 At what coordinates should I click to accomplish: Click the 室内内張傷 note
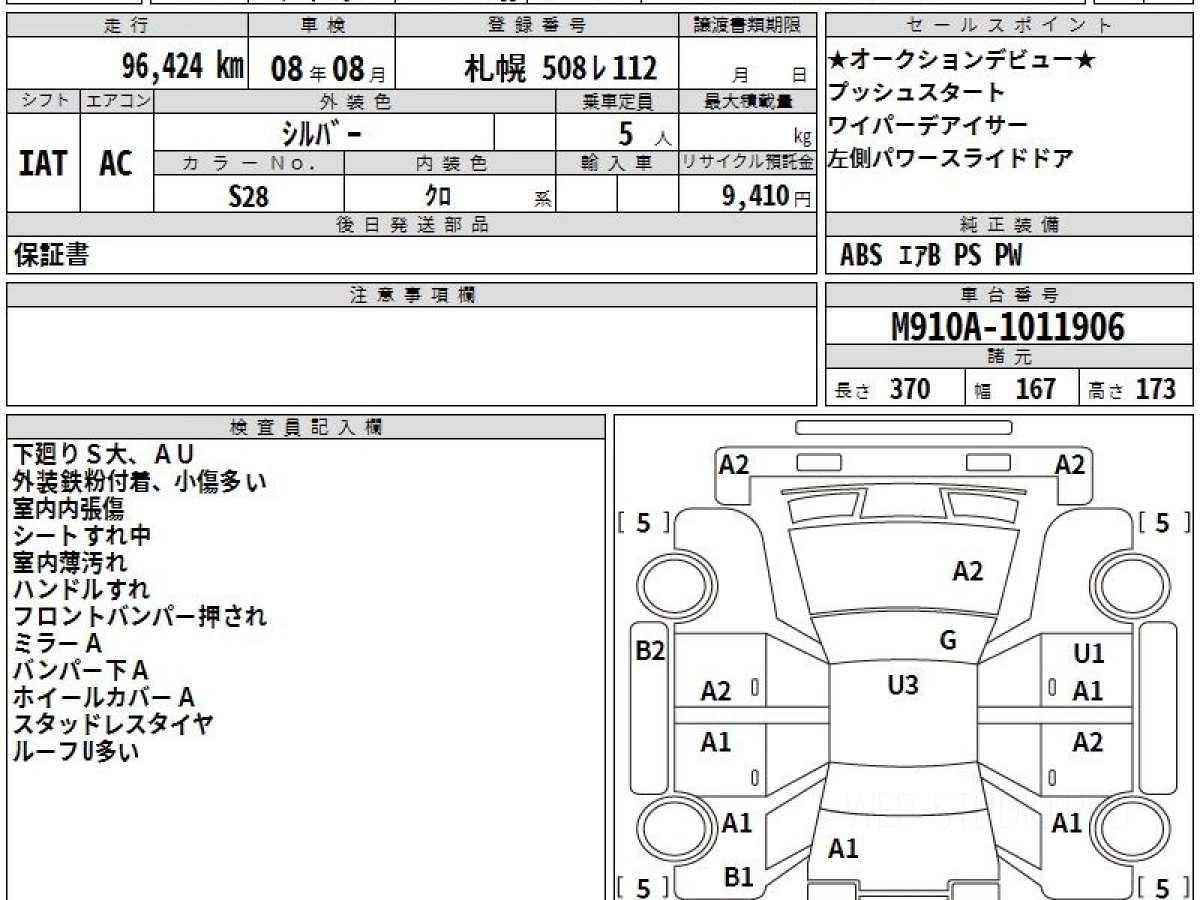pyautogui.click(x=68, y=509)
